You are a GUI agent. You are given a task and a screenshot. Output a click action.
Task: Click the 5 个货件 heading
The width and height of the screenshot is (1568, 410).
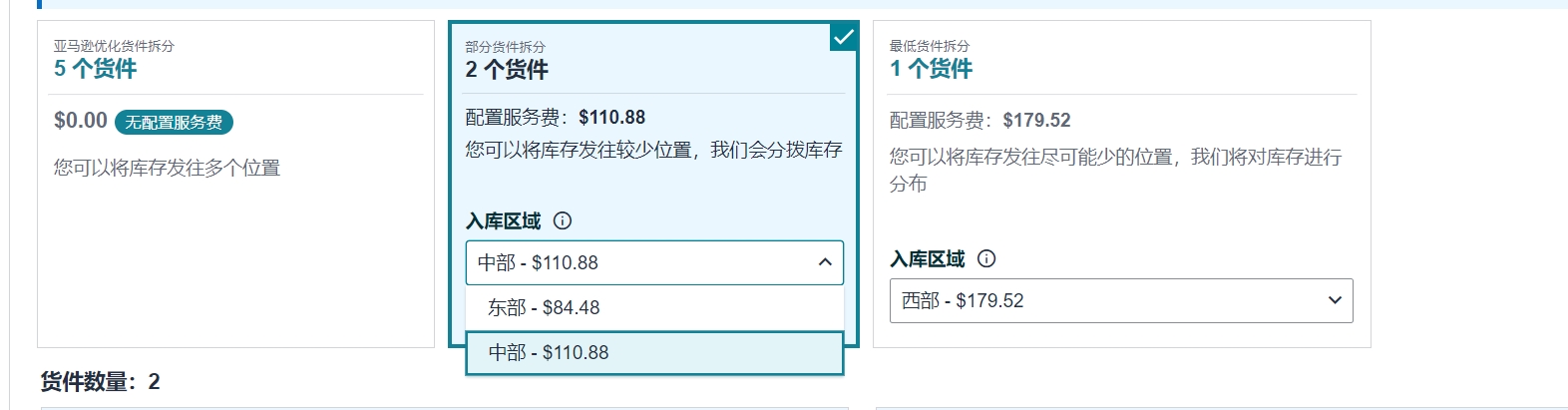96,69
